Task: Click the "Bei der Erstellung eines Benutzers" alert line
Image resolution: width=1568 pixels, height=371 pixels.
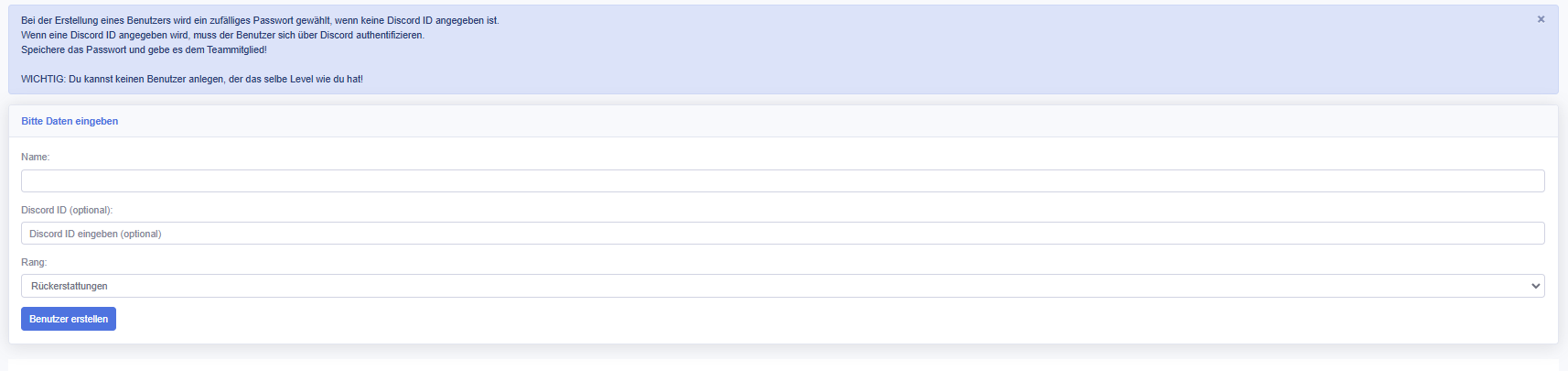Action: click(x=260, y=20)
